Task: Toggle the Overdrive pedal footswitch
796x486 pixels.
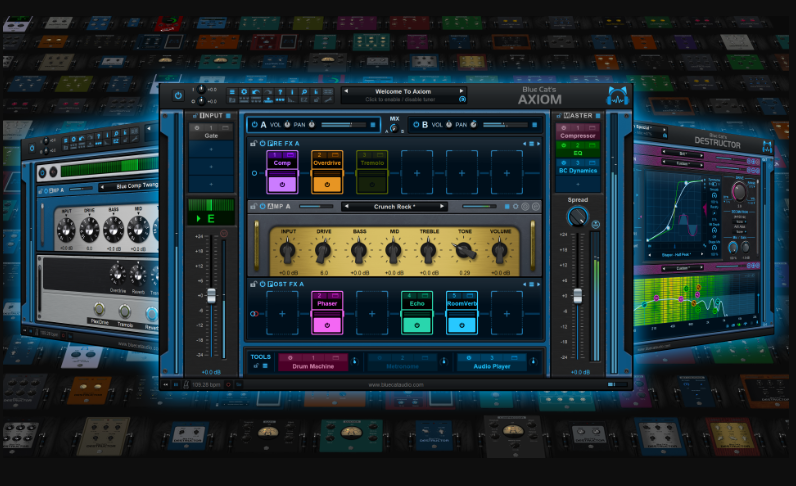Action: [327, 184]
